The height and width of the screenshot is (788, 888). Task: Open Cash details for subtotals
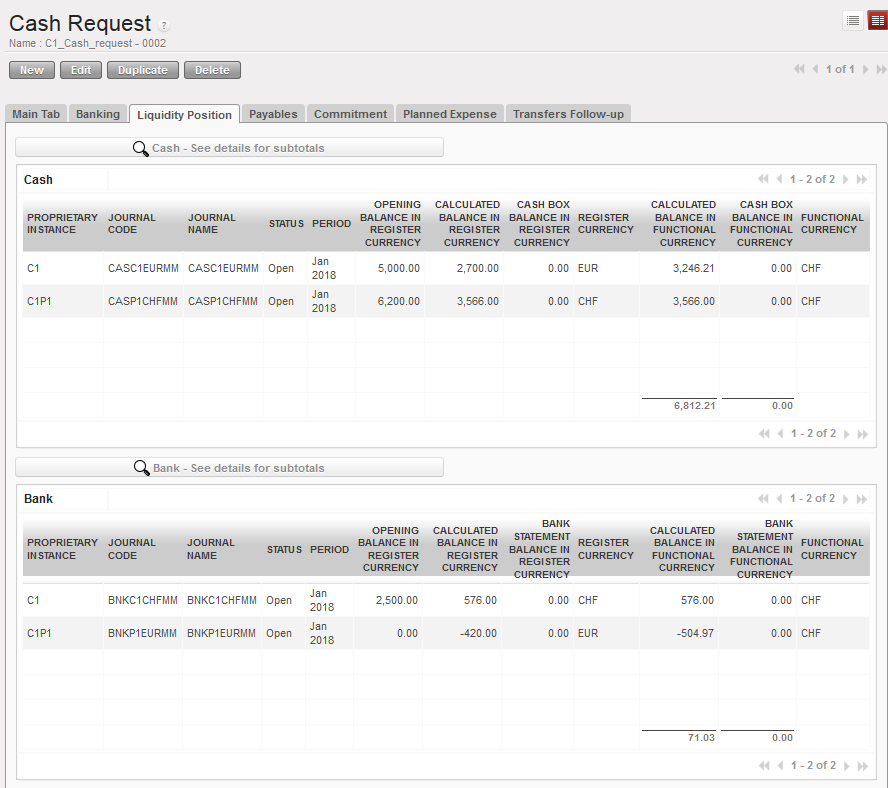click(229, 148)
